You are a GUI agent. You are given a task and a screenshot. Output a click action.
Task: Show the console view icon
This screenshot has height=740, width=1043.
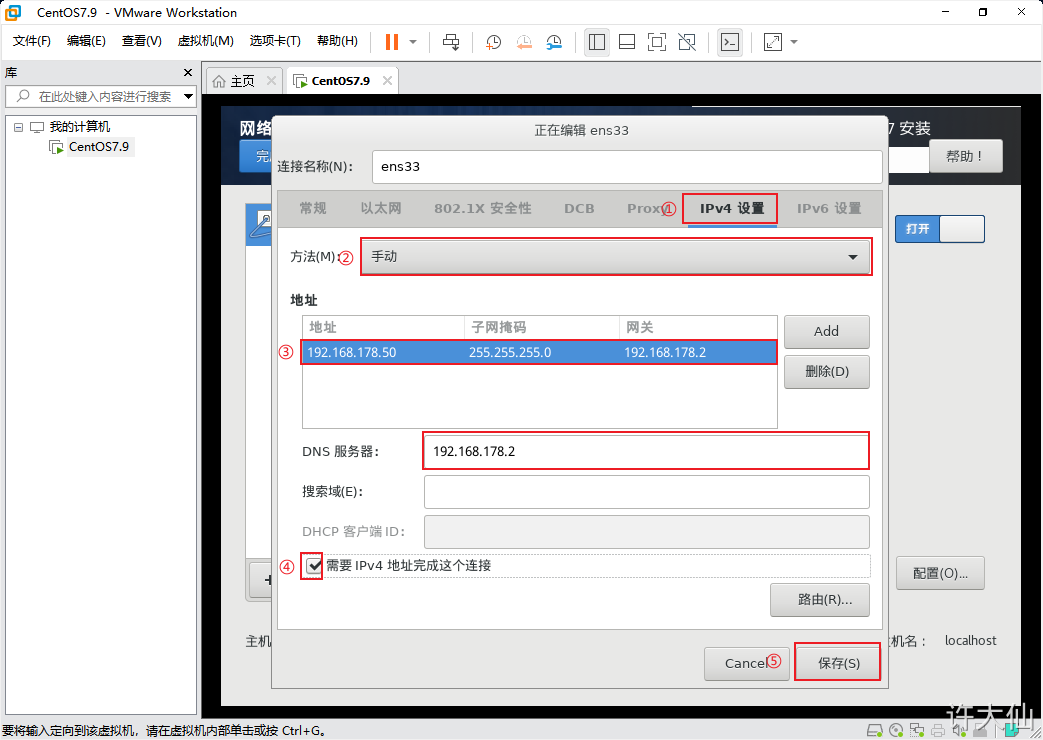(730, 42)
